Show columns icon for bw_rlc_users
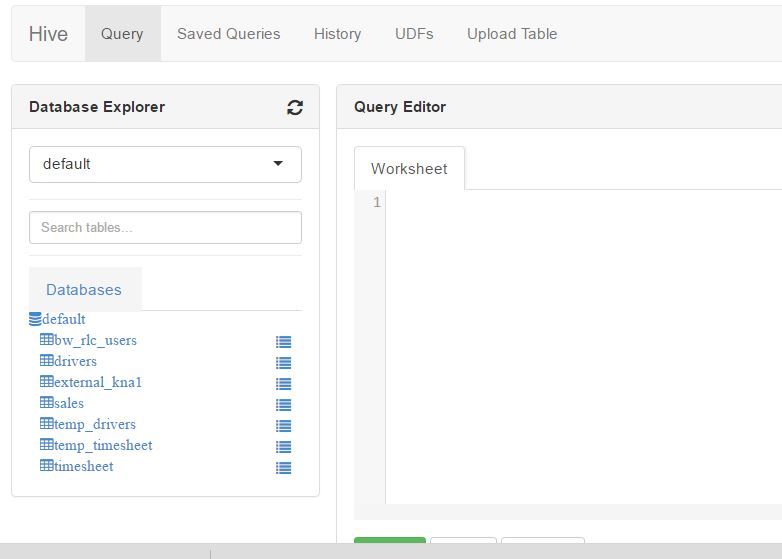 [x=283, y=342]
